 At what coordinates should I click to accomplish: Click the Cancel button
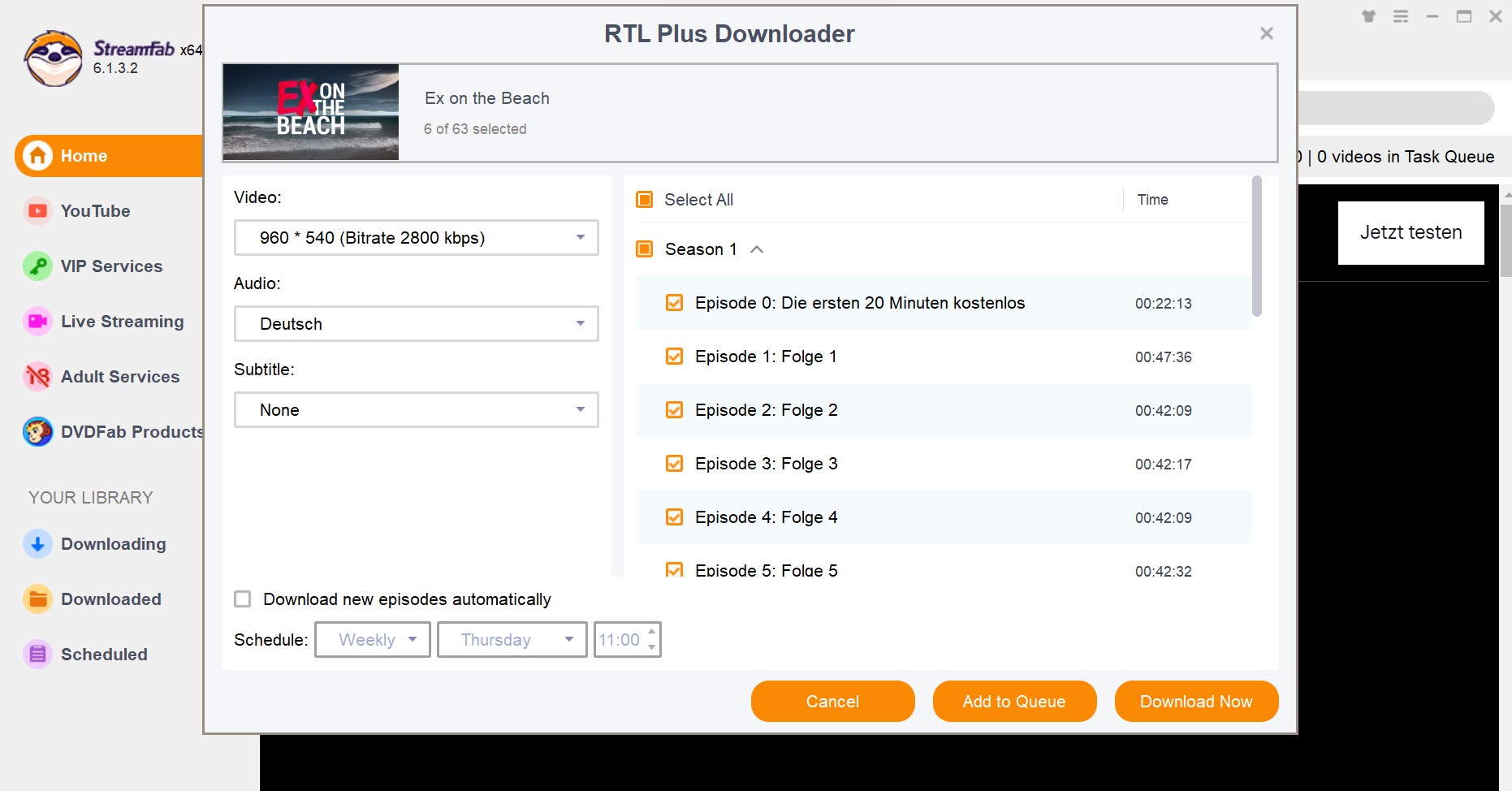833,702
